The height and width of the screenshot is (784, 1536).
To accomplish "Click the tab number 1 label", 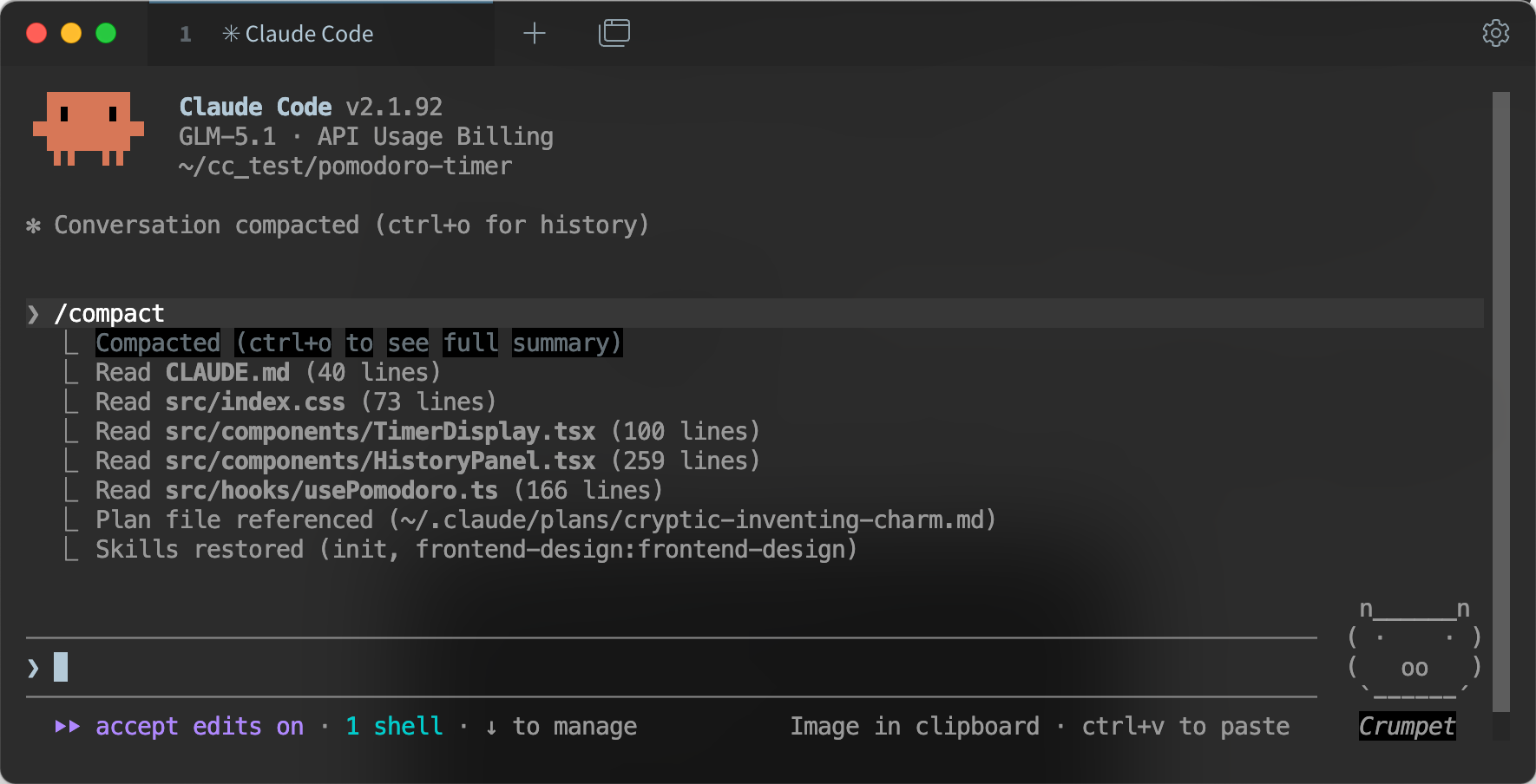I will pyautogui.click(x=185, y=34).
